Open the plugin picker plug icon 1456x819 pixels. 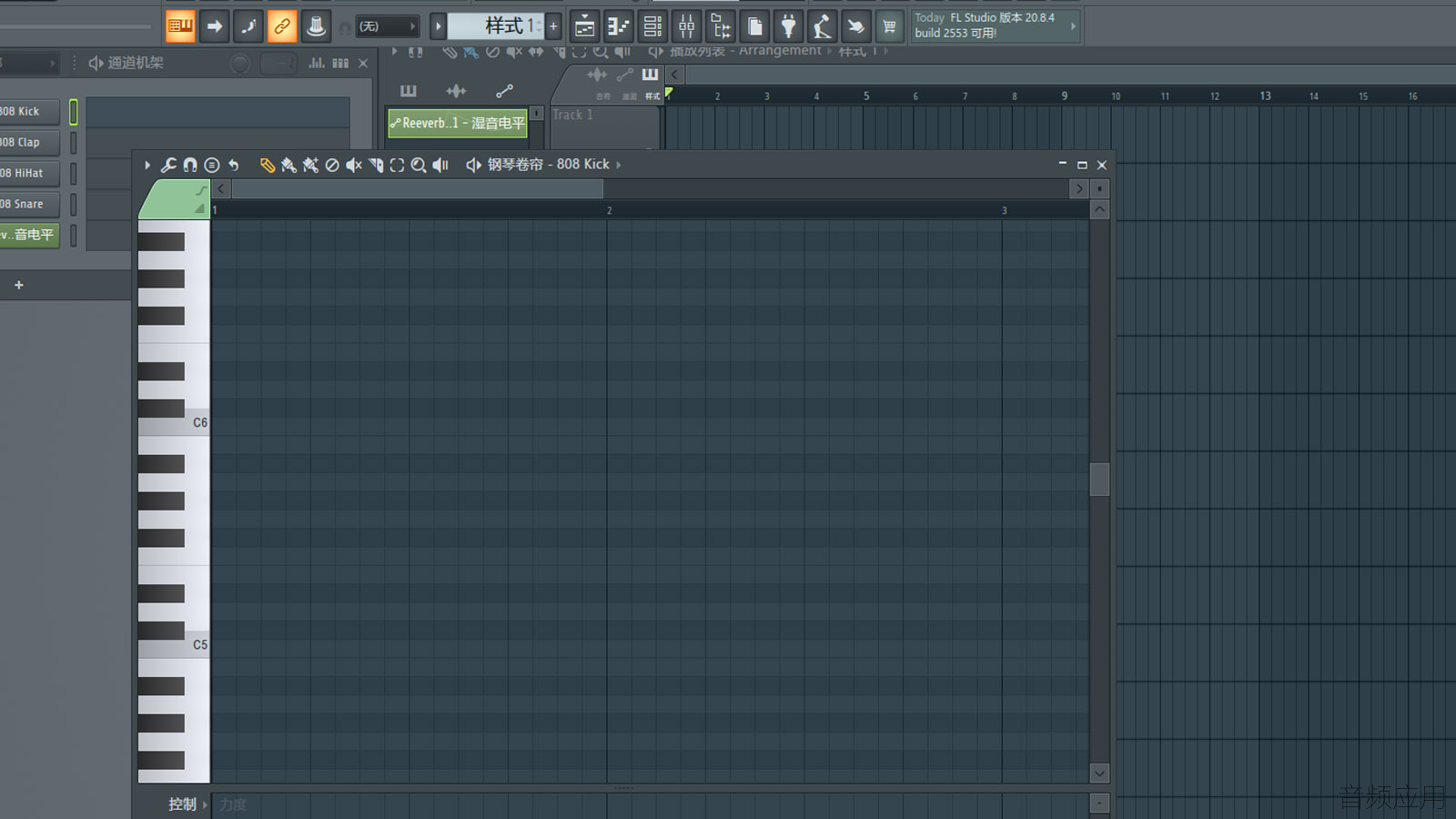(789, 26)
